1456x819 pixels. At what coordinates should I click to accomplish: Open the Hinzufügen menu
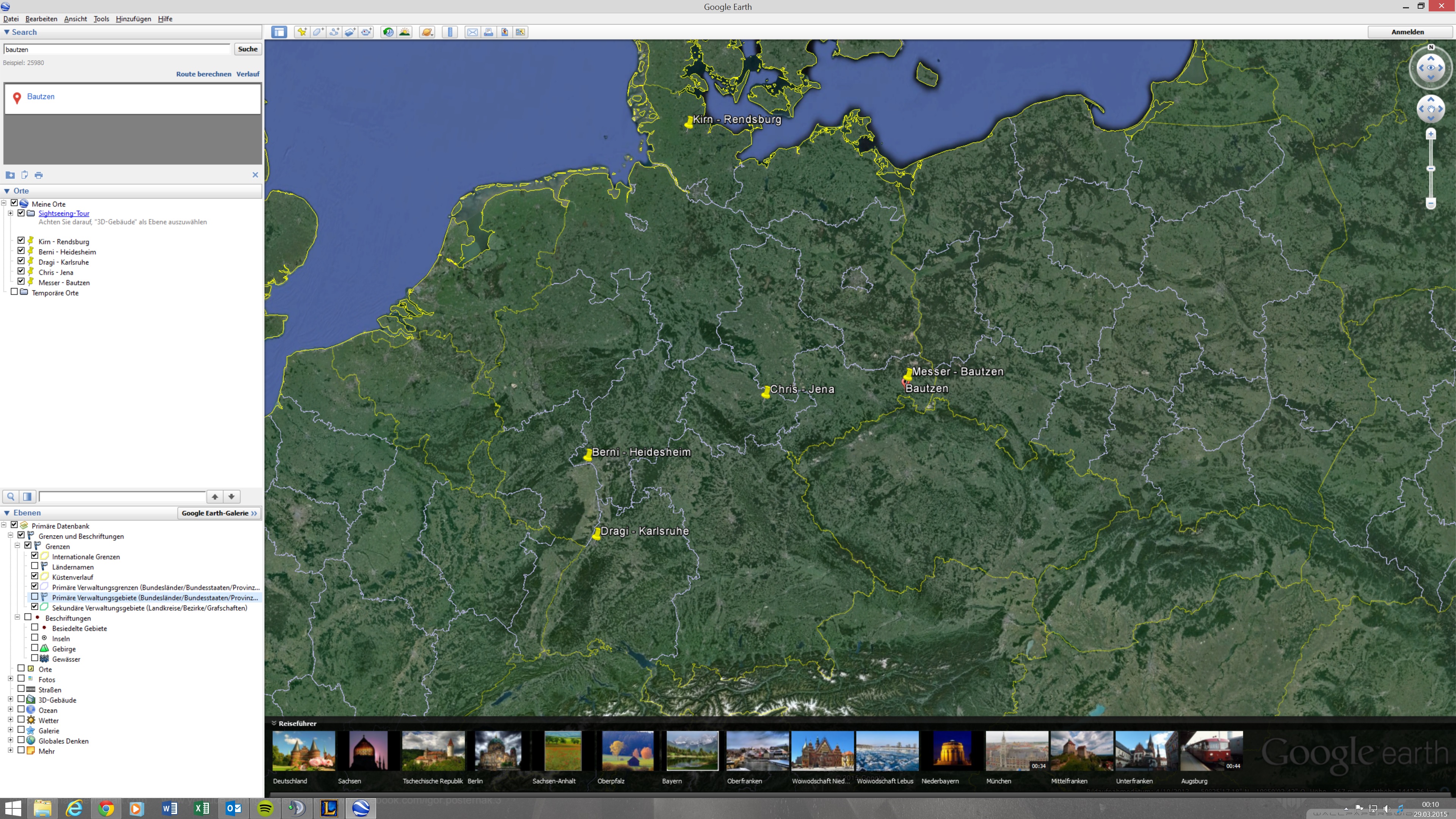click(133, 19)
